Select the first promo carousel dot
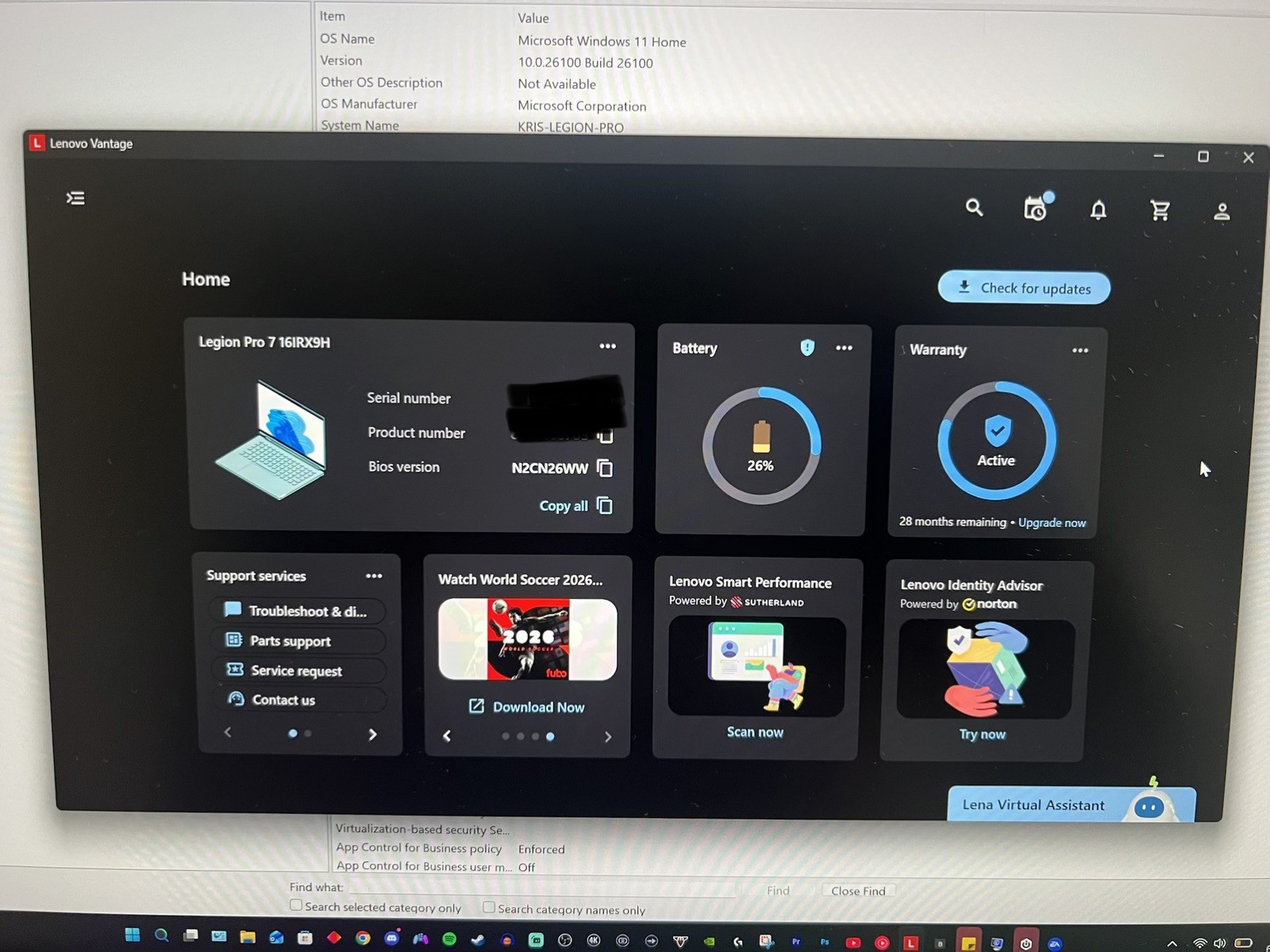 pyautogui.click(x=506, y=736)
